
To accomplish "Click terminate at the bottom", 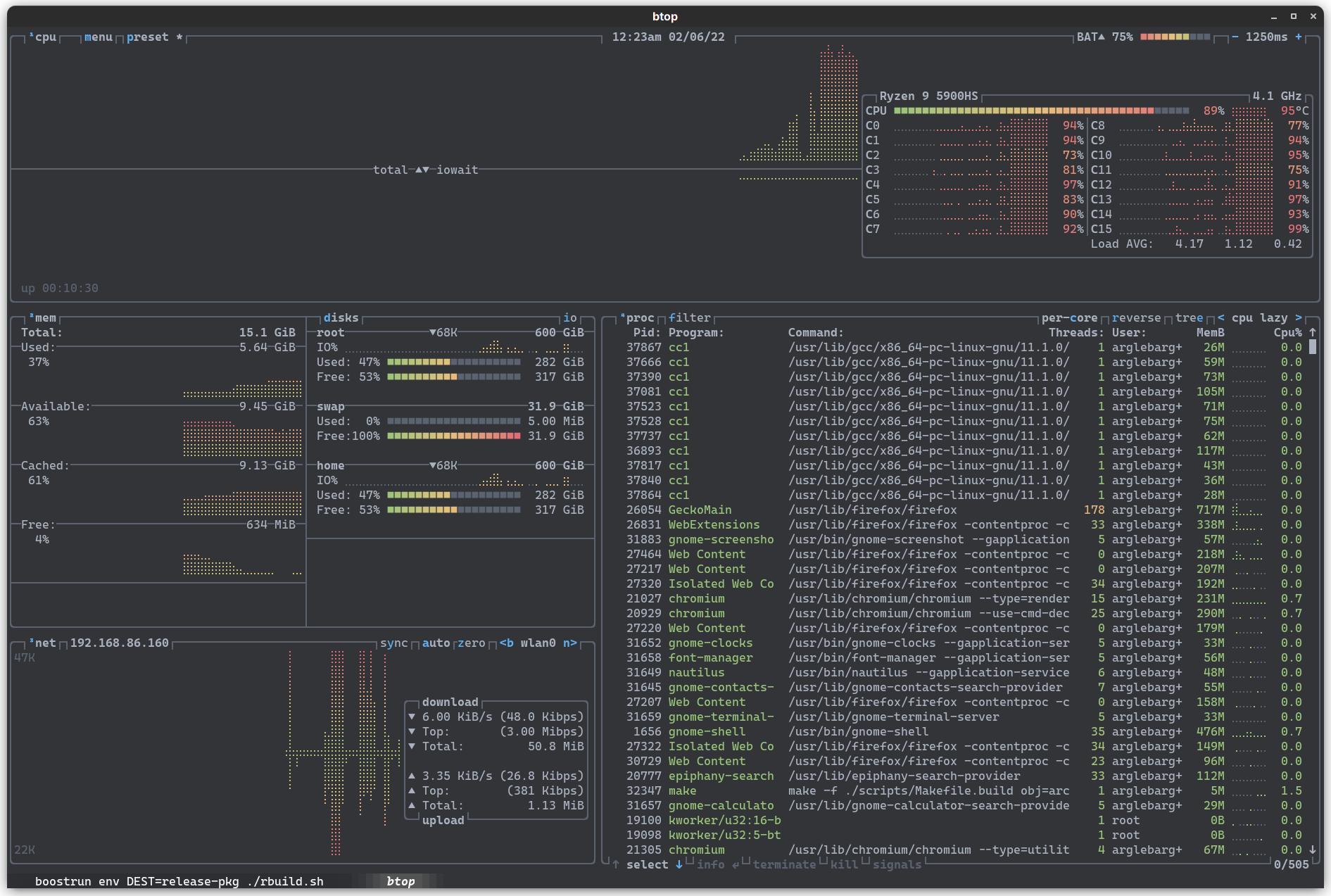I will point(784,864).
